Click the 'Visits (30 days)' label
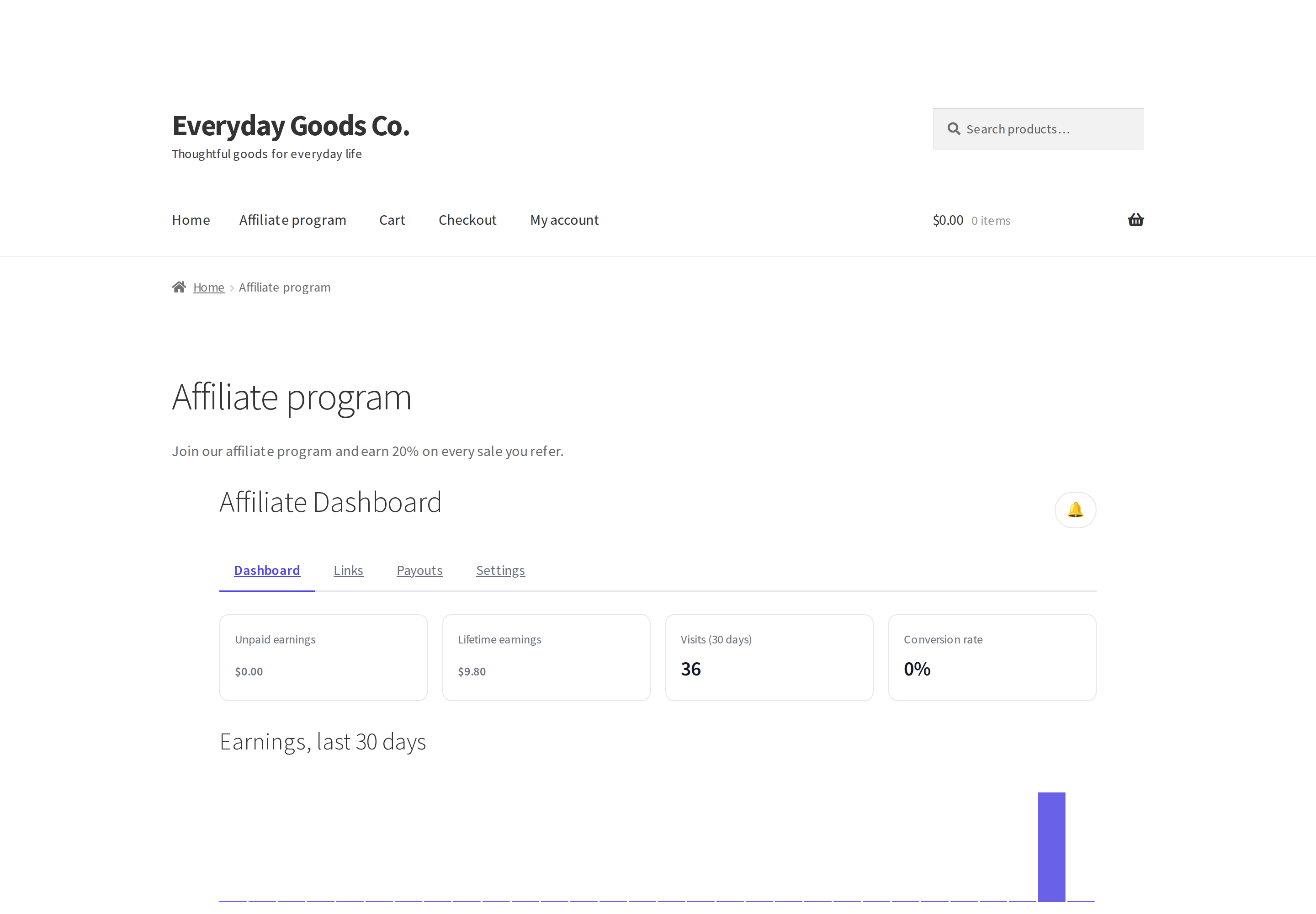Screen dimensions: 1316x914 pos(716,640)
